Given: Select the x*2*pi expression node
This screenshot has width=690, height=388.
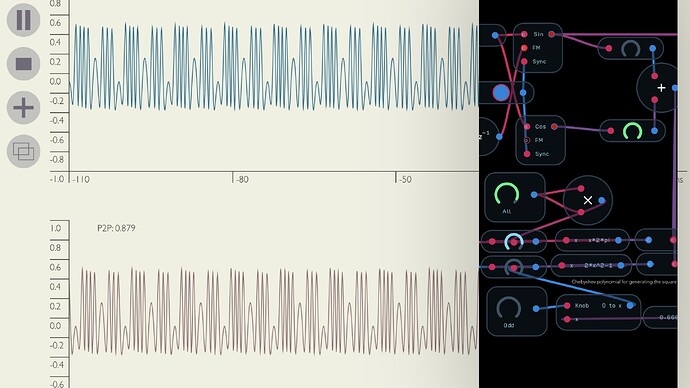Looking at the screenshot, I should coord(592,240).
